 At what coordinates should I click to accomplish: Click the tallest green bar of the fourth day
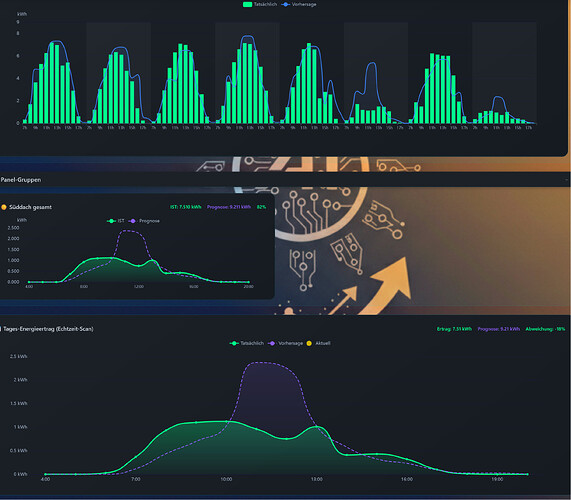point(245,83)
